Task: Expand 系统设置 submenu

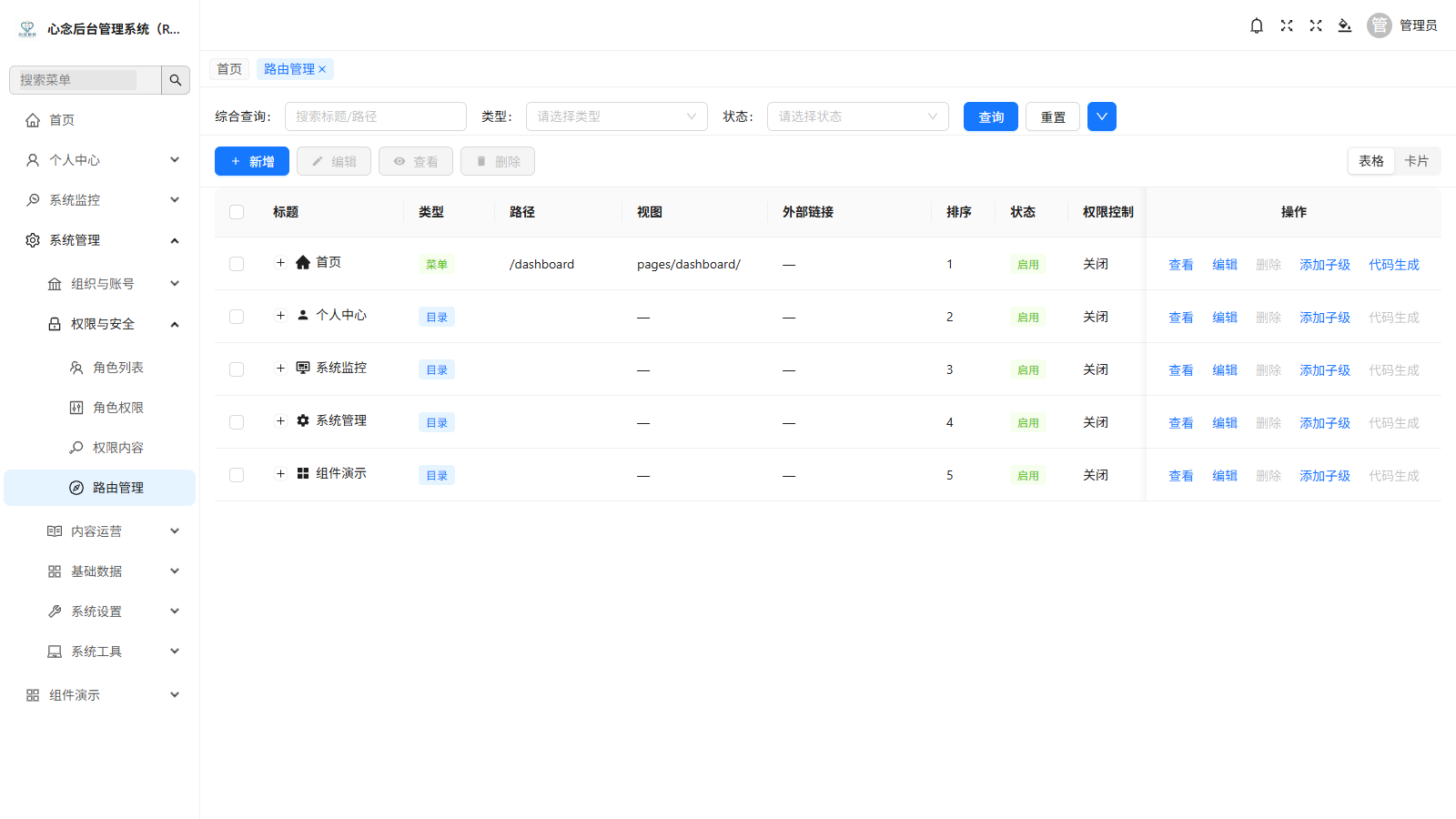Action: coord(100,612)
